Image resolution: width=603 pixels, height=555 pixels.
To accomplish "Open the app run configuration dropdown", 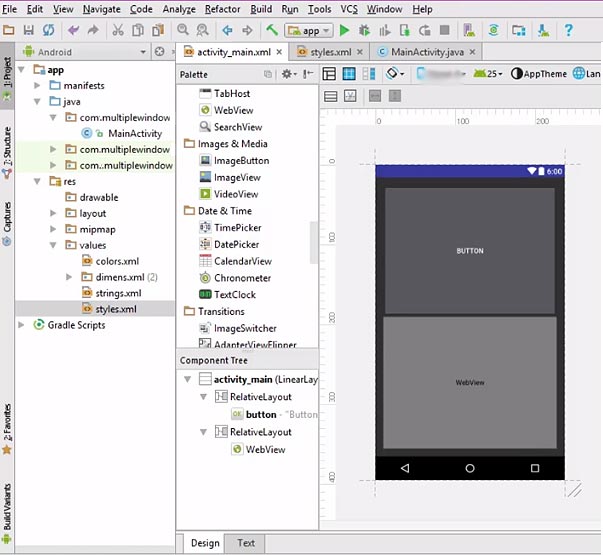I will pyautogui.click(x=308, y=30).
